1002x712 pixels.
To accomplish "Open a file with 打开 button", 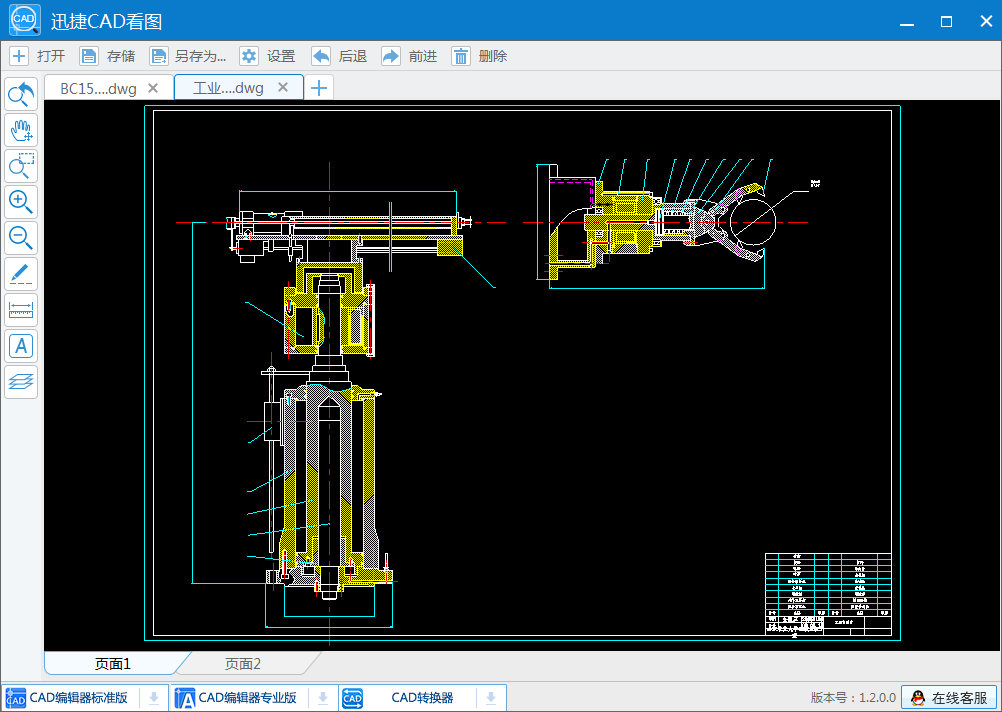I will click(x=38, y=56).
